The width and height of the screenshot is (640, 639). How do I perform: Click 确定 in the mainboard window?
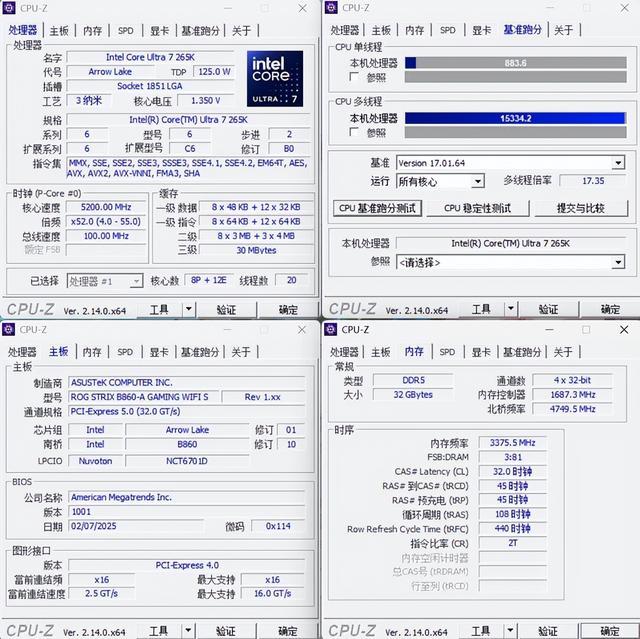[x=287, y=631]
